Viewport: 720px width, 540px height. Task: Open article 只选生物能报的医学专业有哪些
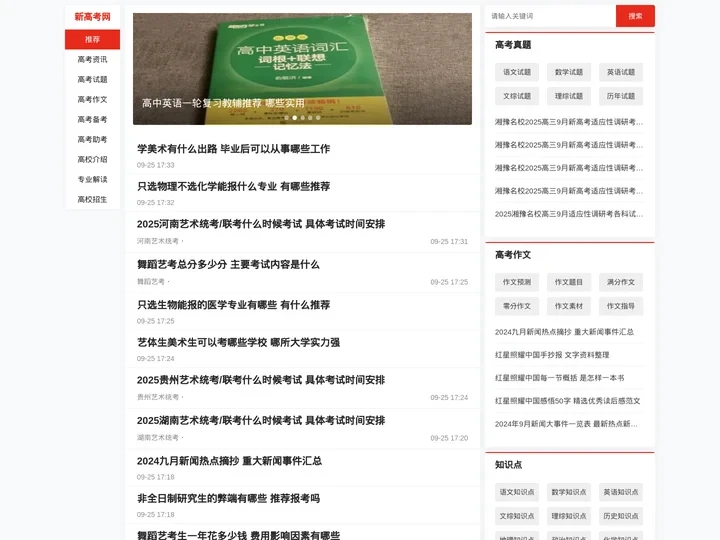233,305
